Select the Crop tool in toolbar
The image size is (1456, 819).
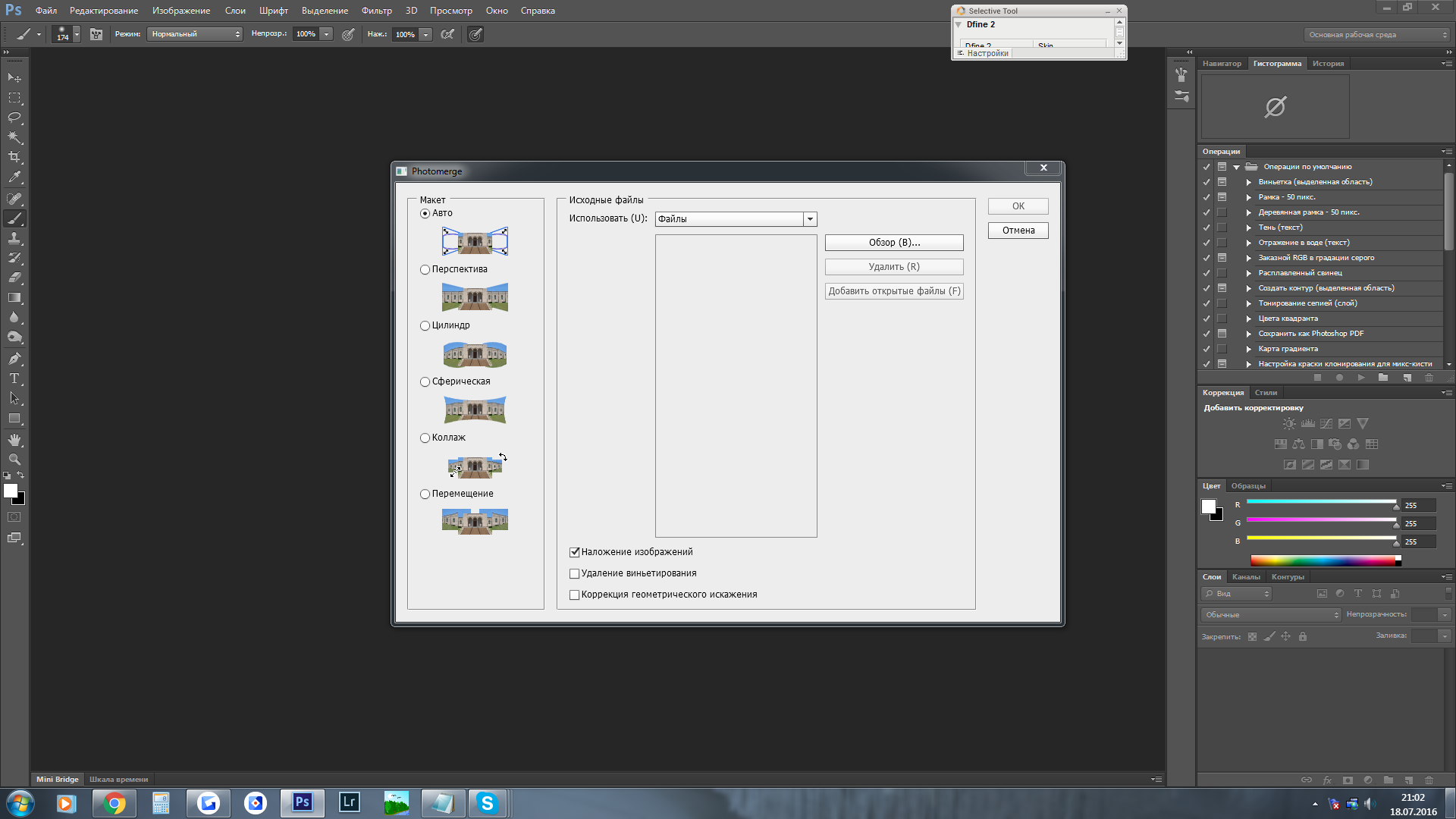pos(14,157)
